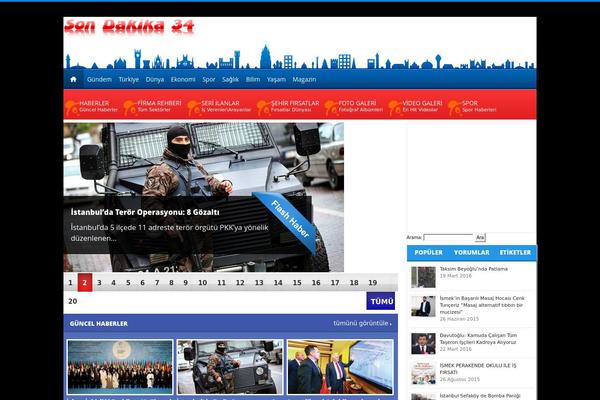Open the Gündem menu item

tap(99, 79)
